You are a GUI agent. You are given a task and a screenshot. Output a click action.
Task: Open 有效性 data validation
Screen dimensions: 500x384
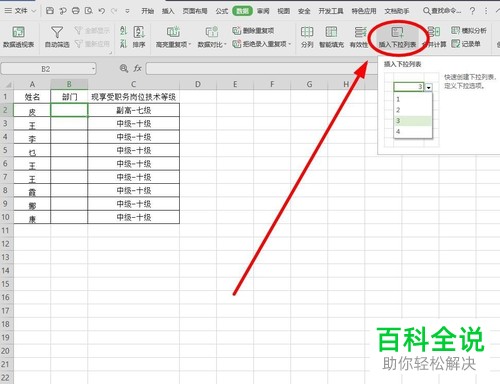(x=359, y=37)
